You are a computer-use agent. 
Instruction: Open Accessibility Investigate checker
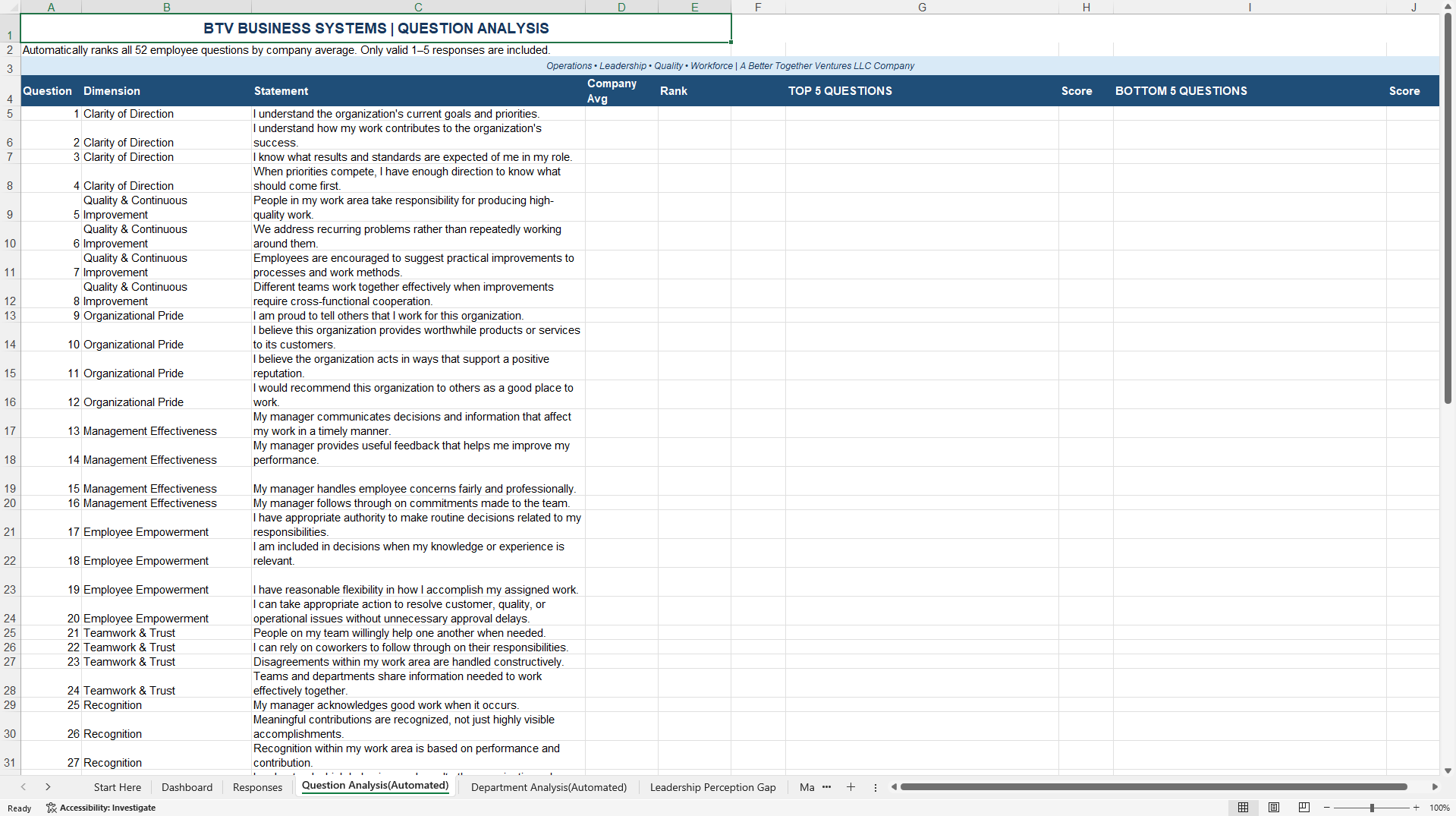(101, 808)
